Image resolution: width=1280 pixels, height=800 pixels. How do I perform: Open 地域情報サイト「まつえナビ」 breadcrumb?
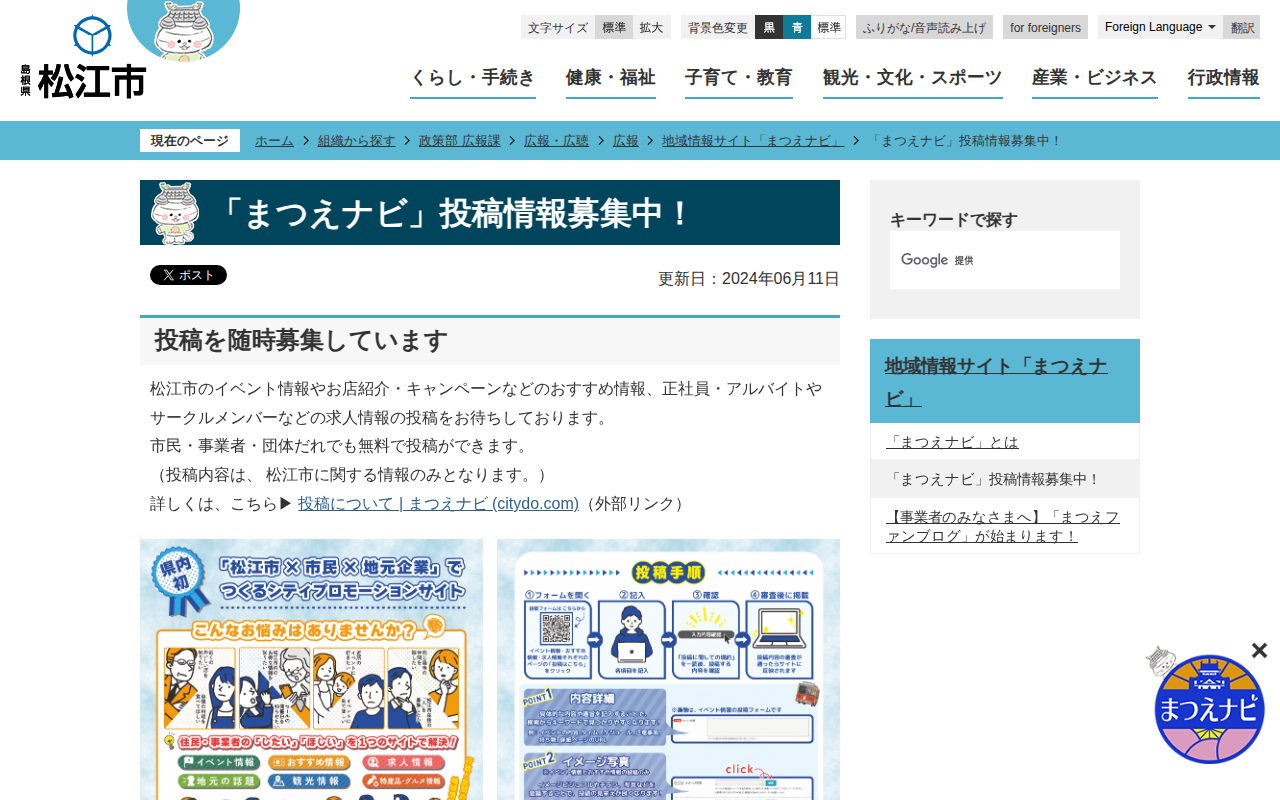(x=753, y=141)
